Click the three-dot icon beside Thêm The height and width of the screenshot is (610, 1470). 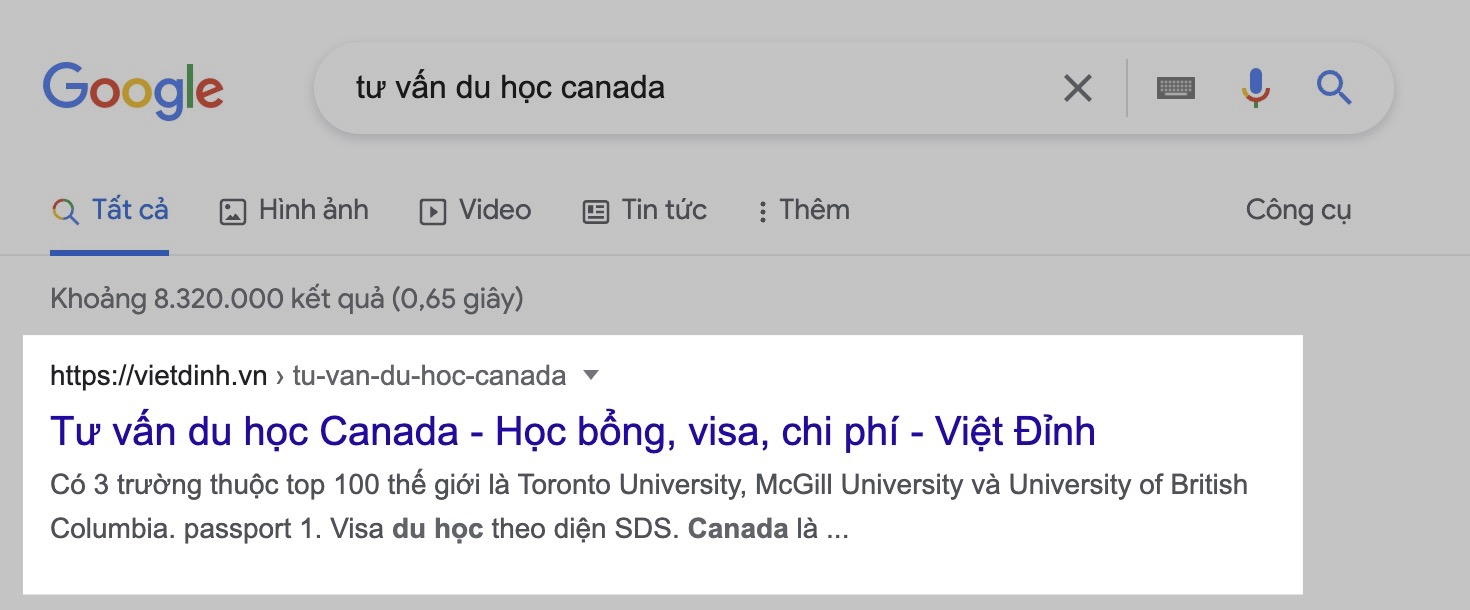[x=762, y=212]
